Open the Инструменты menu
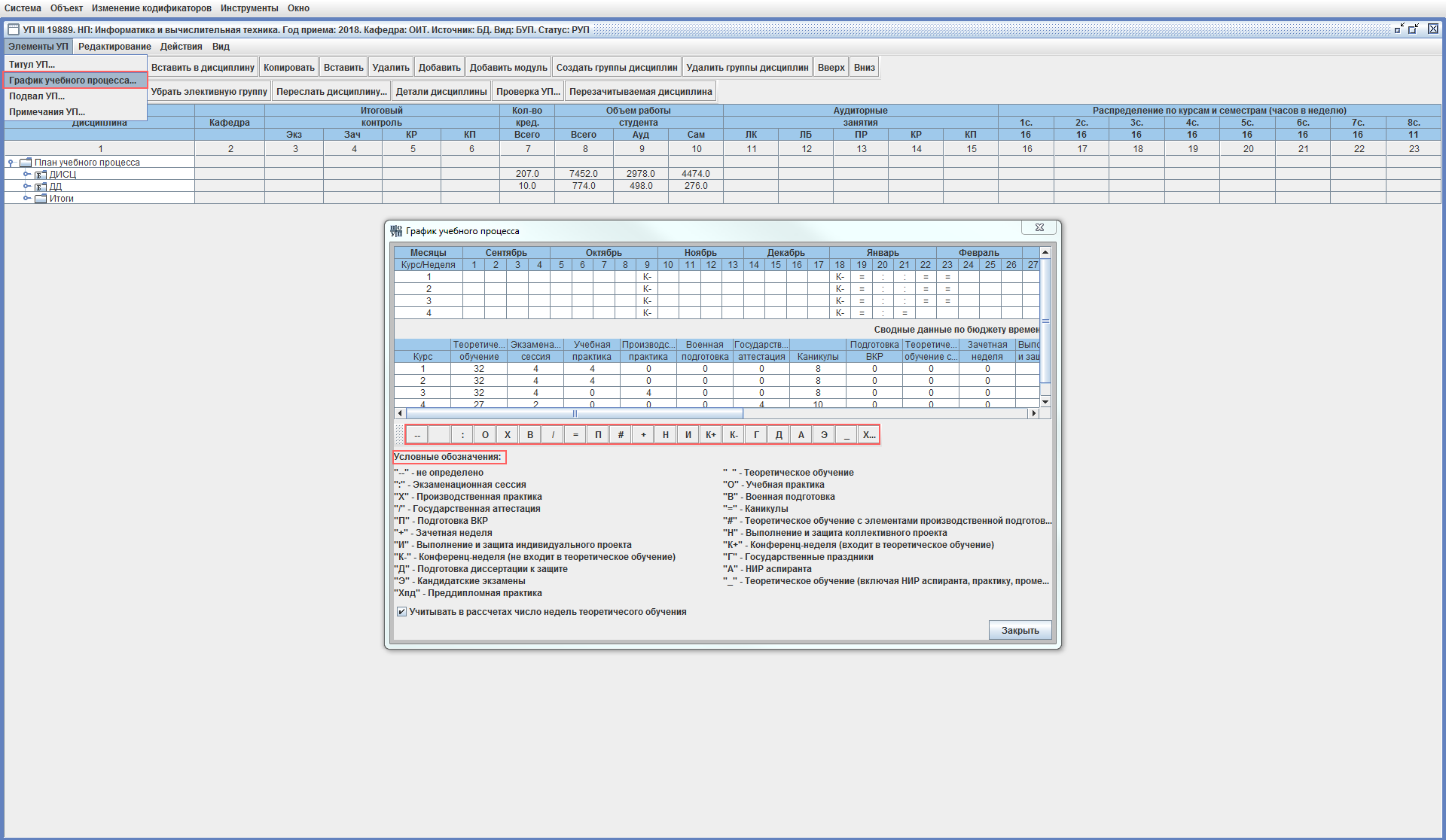Image resolution: width=1446 pixels, height=840 pixels. click(249, 8)
